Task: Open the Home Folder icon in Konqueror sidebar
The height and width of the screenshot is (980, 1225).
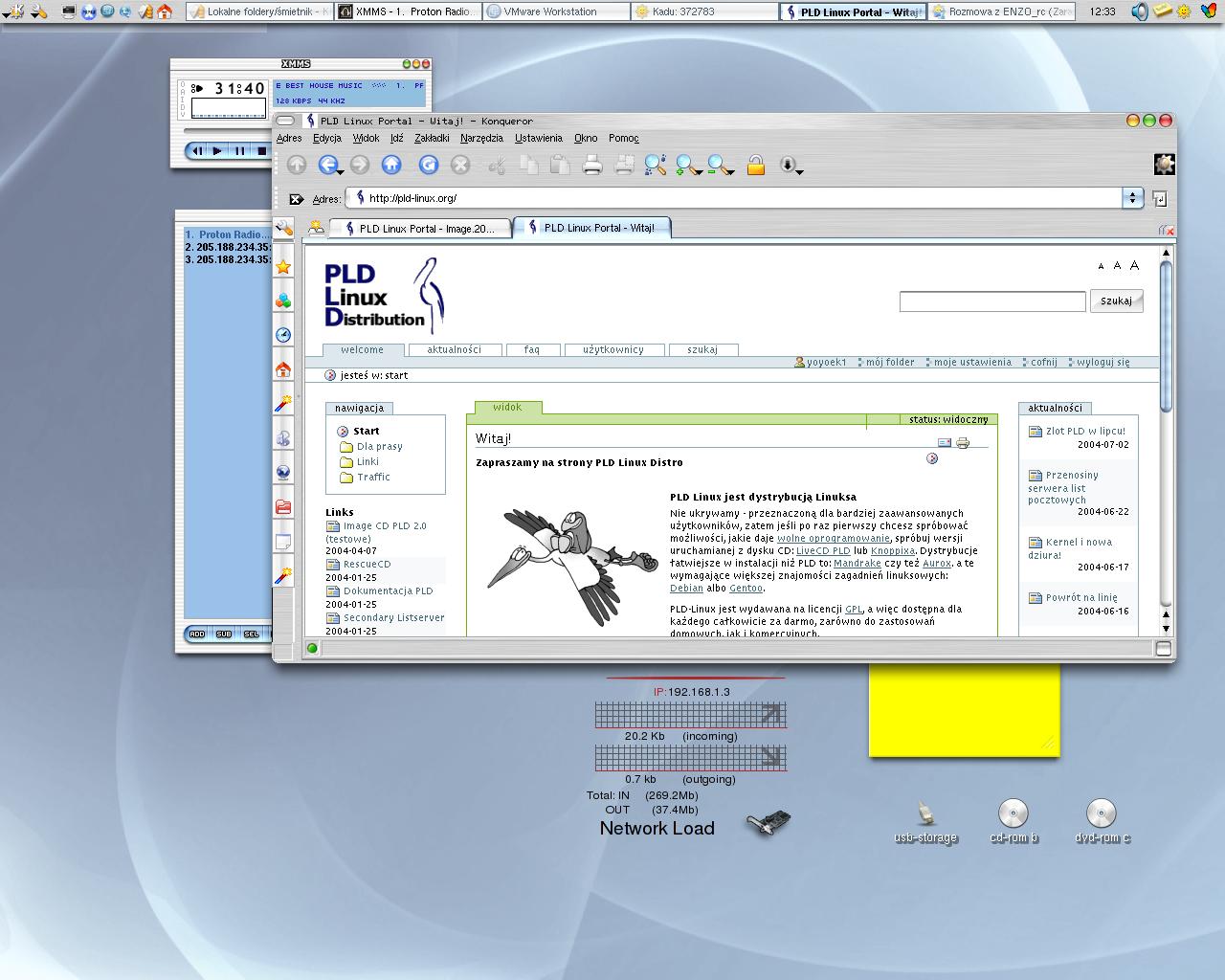Action: point(283,369)
